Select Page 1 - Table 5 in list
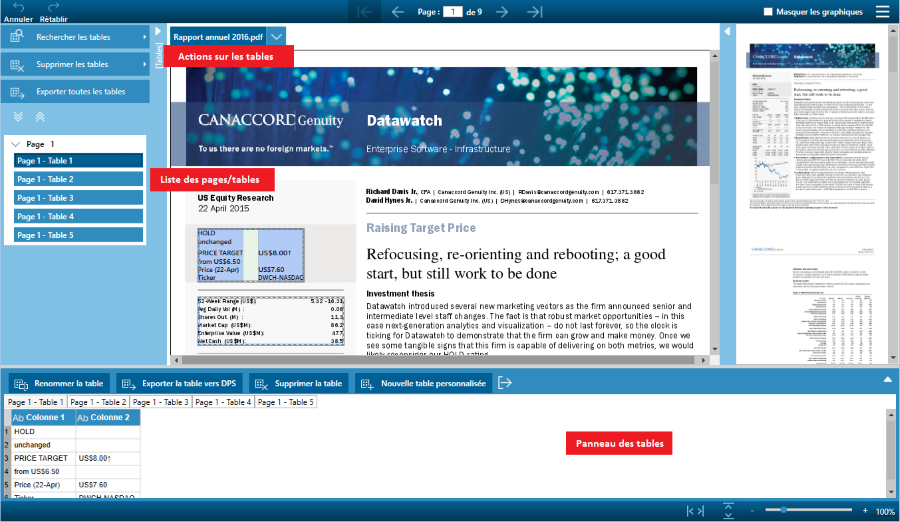The image size is (900, 522). click(78, 235)
